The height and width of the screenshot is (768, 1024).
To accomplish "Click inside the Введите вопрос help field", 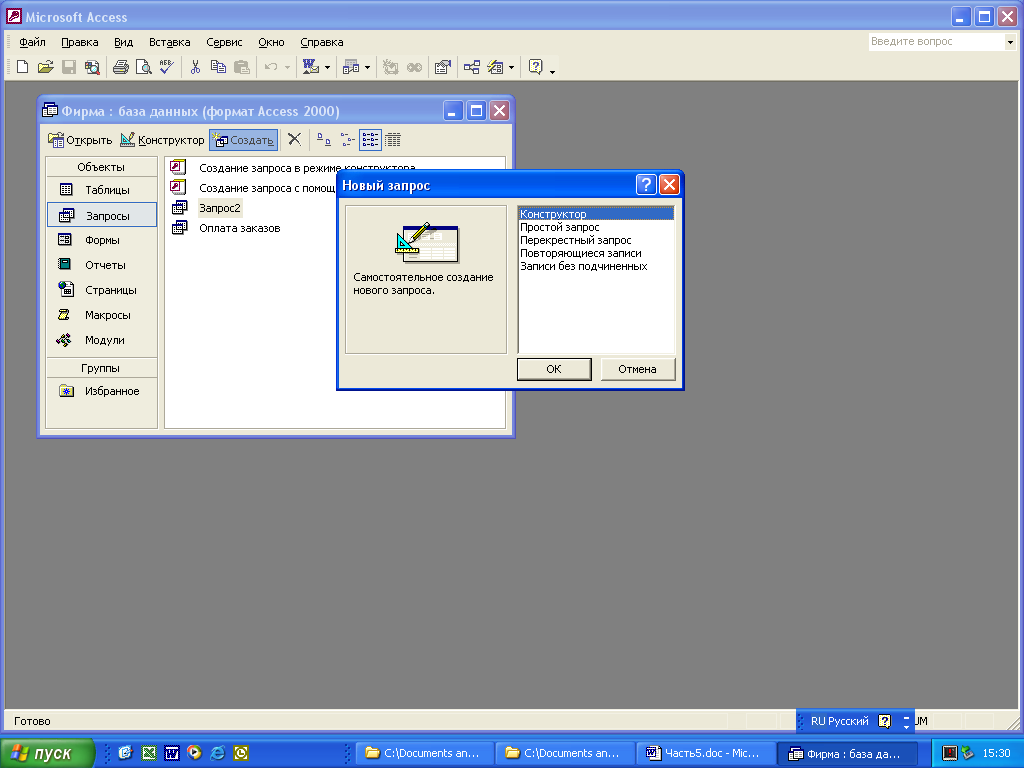I will coord(936,42).
